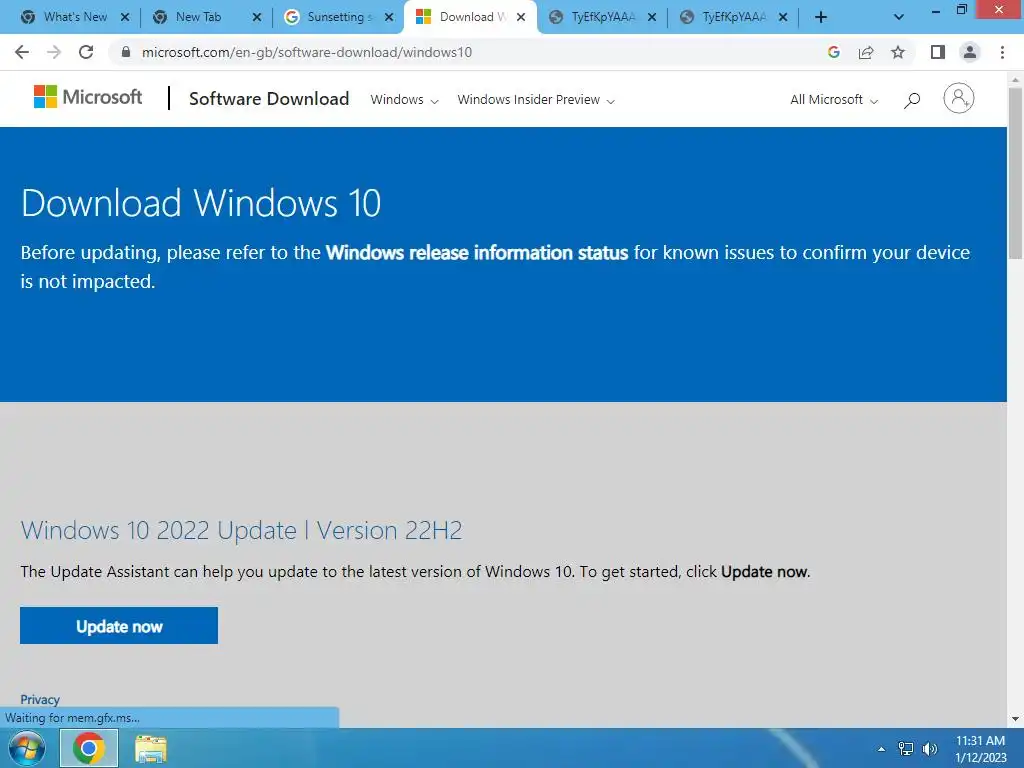Image resolution: width=1024 pixels, height=768 pixels.
Task: Expand the All Microsoft menu
Action: tap(833, 100)
